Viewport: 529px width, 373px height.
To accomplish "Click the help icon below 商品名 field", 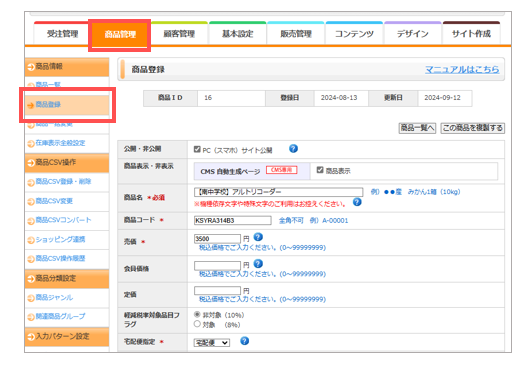I will 357,202.
